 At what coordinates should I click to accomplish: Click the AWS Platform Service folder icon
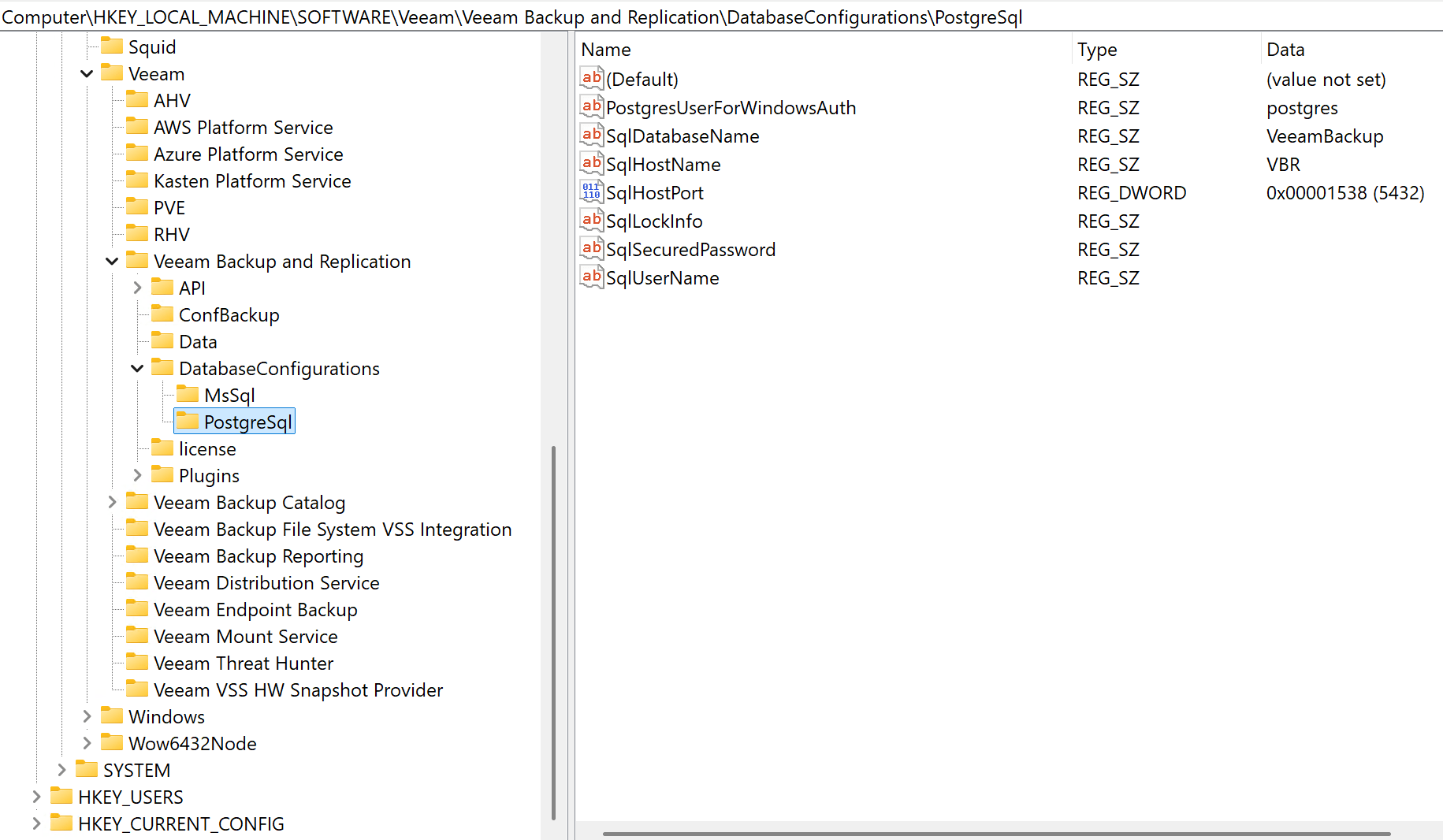coord(137,126)
